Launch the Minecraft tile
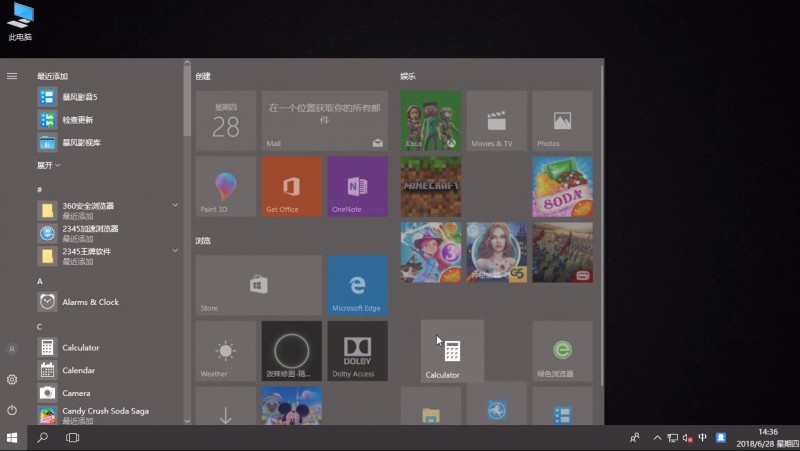The height and width of the screenshot is (451, 800). [x=431, y=187]
